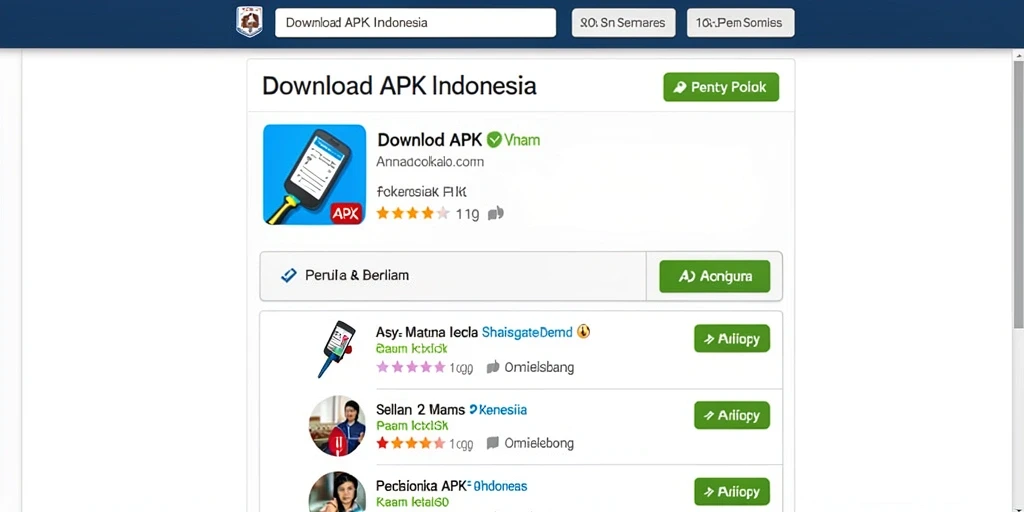The width and height of the screenshot is (1024, 512).
Task: Click the thumbs-up icon beside '11g'
Action: click(496, 213)
